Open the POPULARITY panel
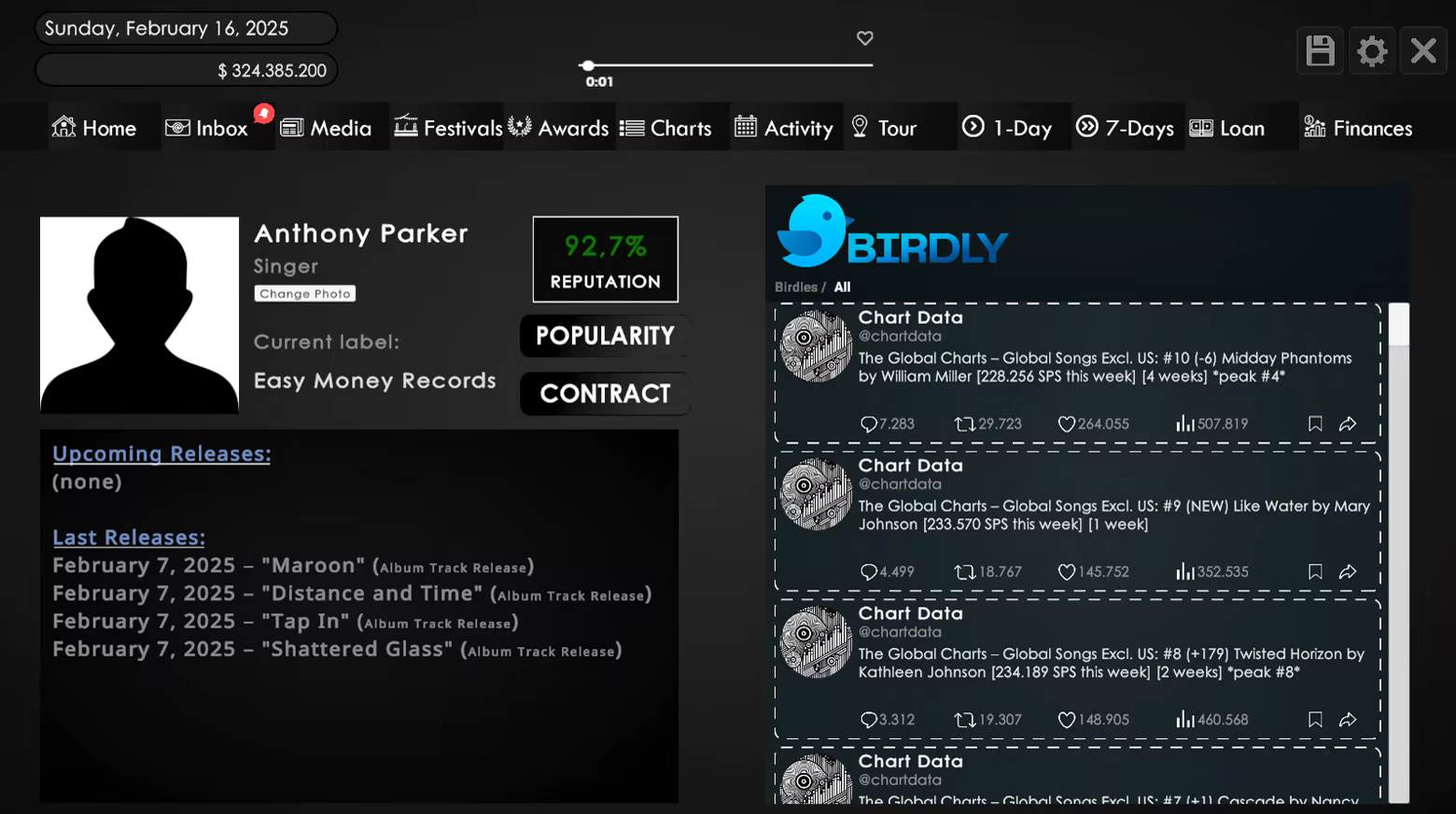Viewport: 1456px width, 814px height. (605, 336)
